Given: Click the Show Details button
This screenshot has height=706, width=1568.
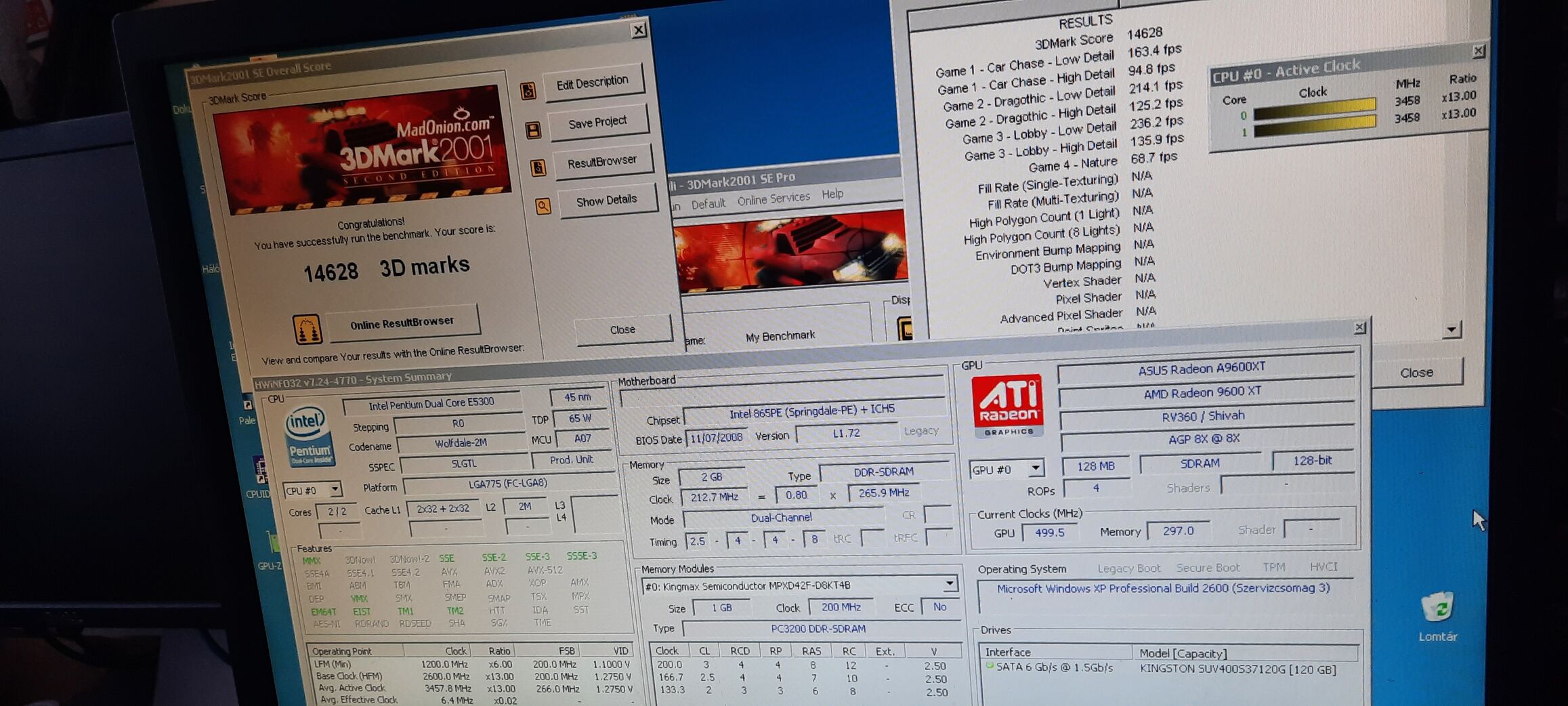Looking at the screenshot, I should tap(606, 201).
